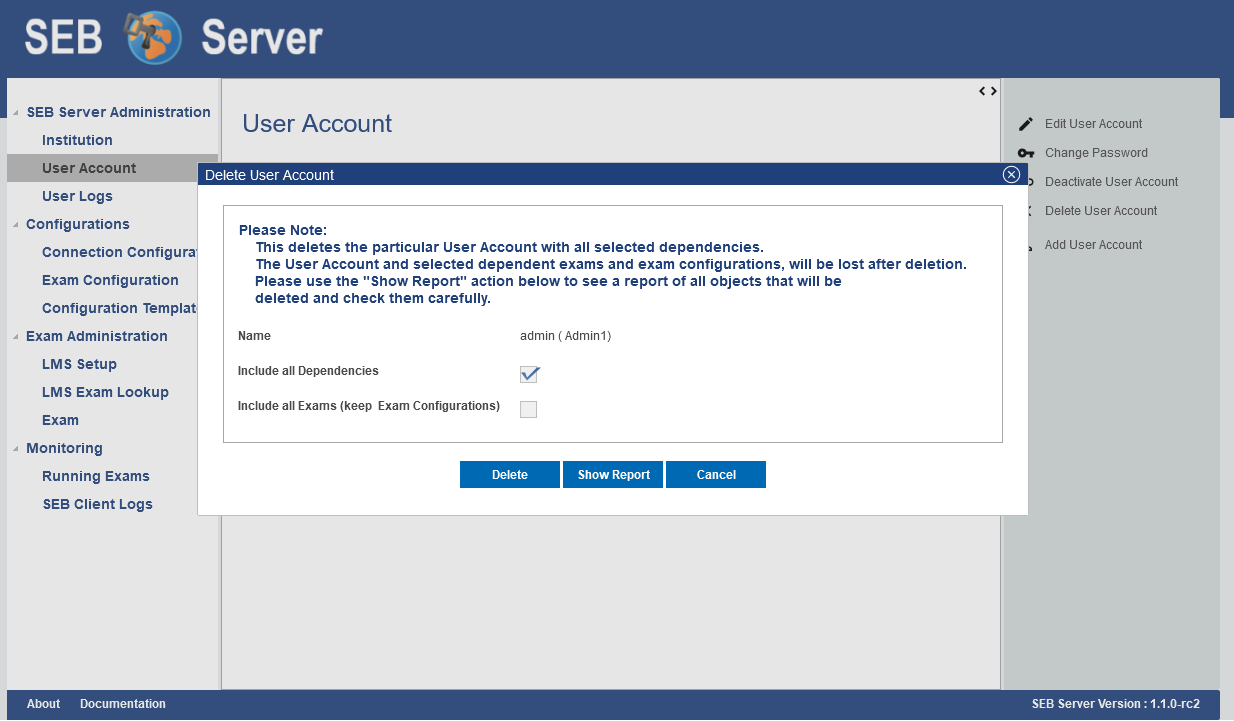Collapse the Monitoring tree section
The image size is (1234, 721).
pyautogui.click(x=16, y=449)
